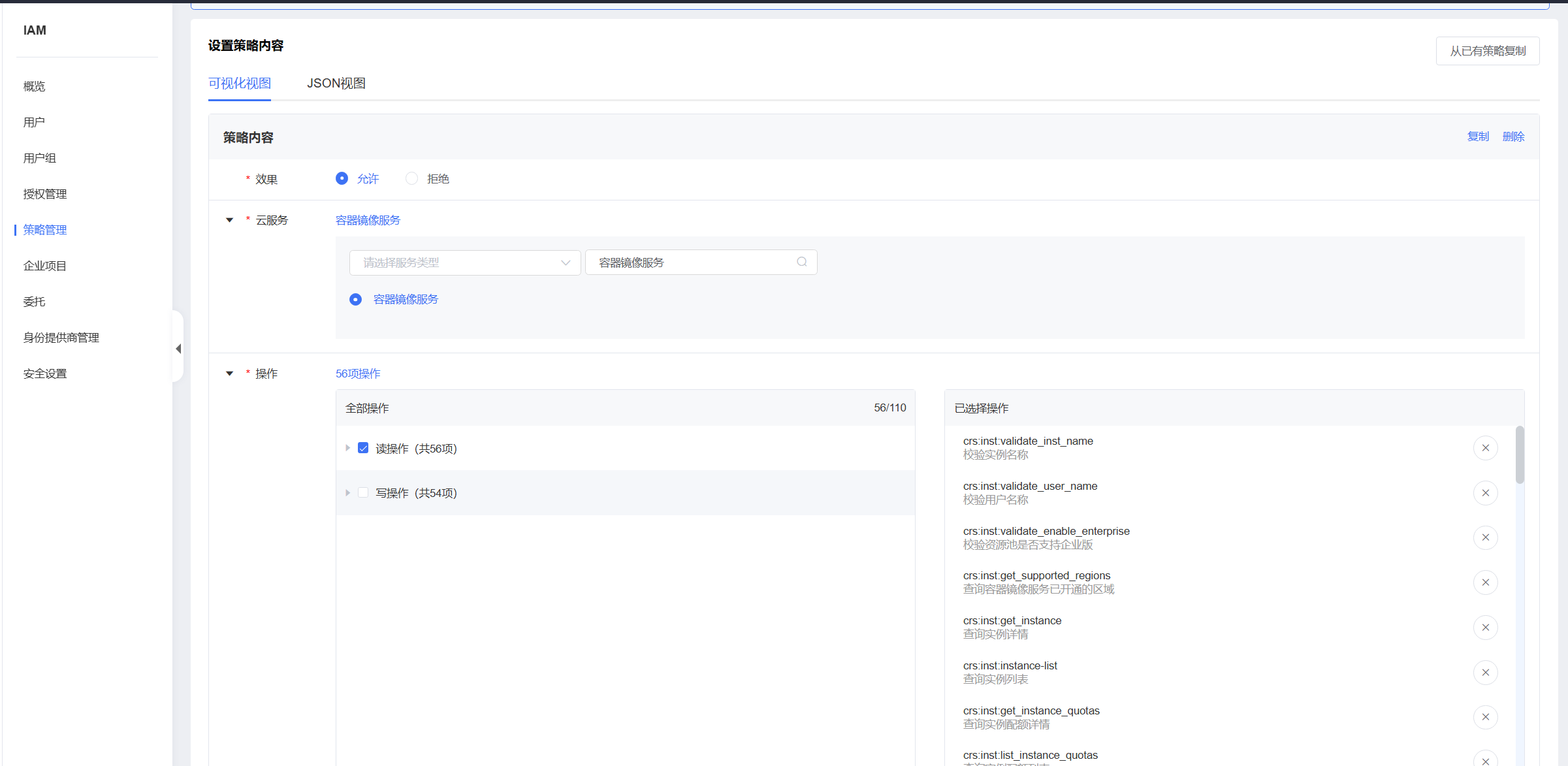Collapse the left sidebar with arrow handle
The image size is (1568, 766).
178,349
